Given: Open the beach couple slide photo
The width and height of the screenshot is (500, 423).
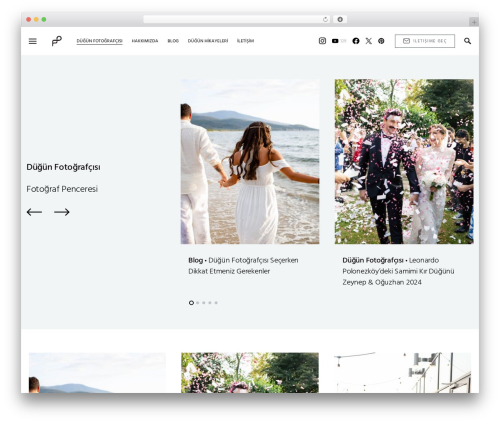Looking at the screenshot, I should (x=250, y=162).
